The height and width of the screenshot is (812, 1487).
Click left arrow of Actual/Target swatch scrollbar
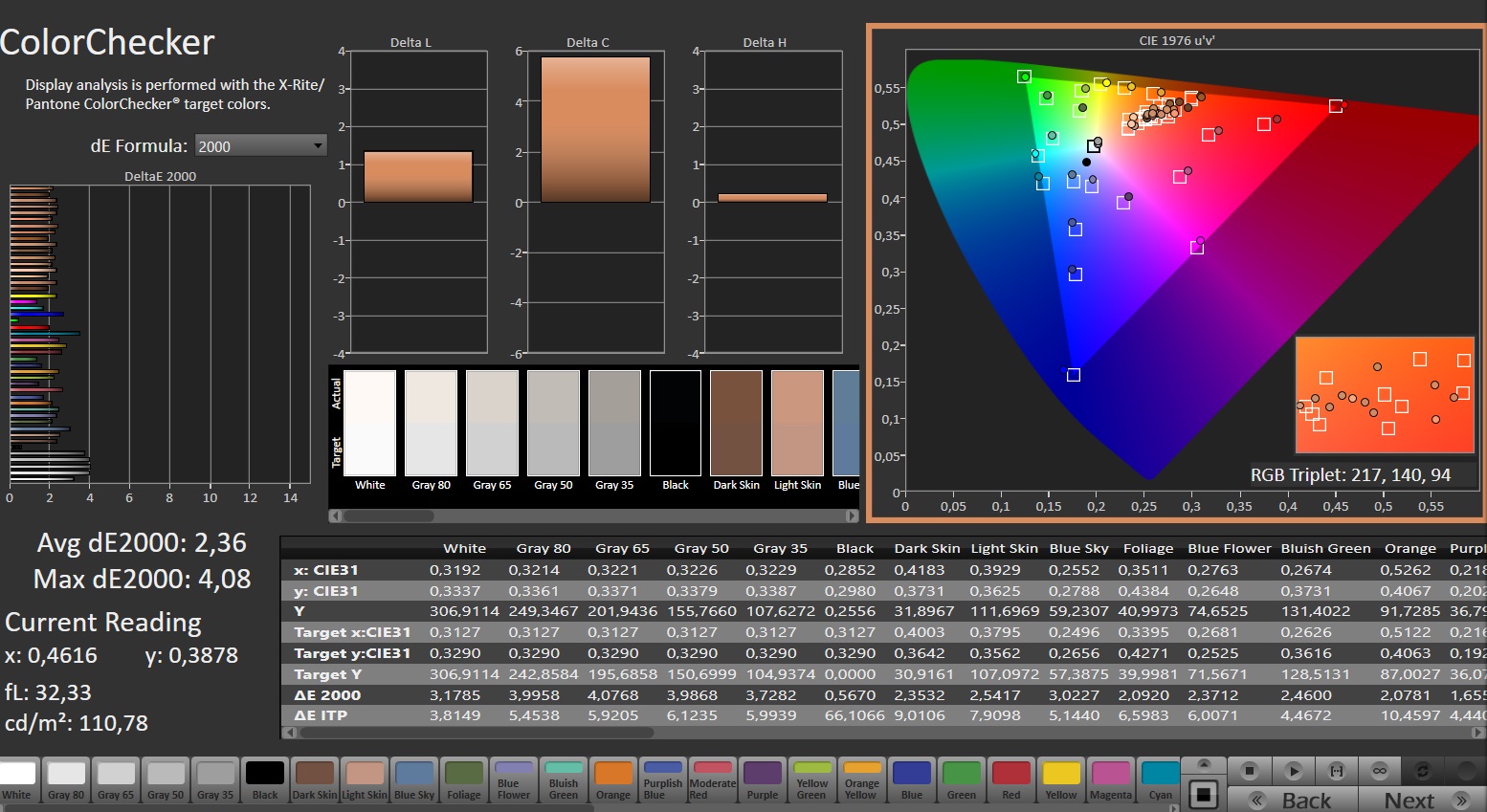[x=335, y=516]
